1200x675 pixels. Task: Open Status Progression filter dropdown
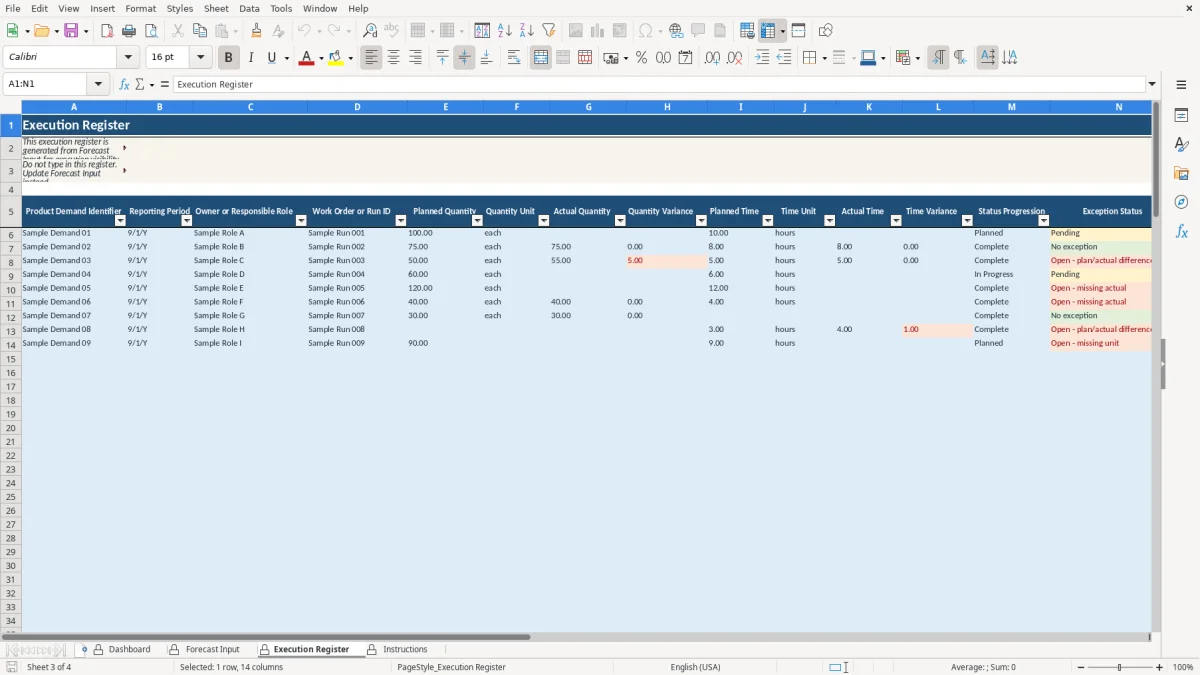[1043, 221]
